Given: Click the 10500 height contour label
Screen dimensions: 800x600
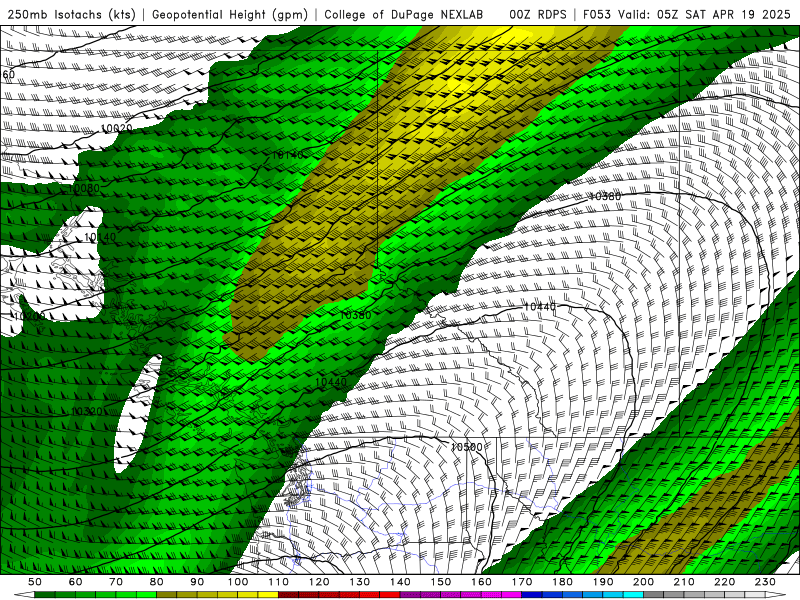Looking at the screenshot, I should [466, 447].
